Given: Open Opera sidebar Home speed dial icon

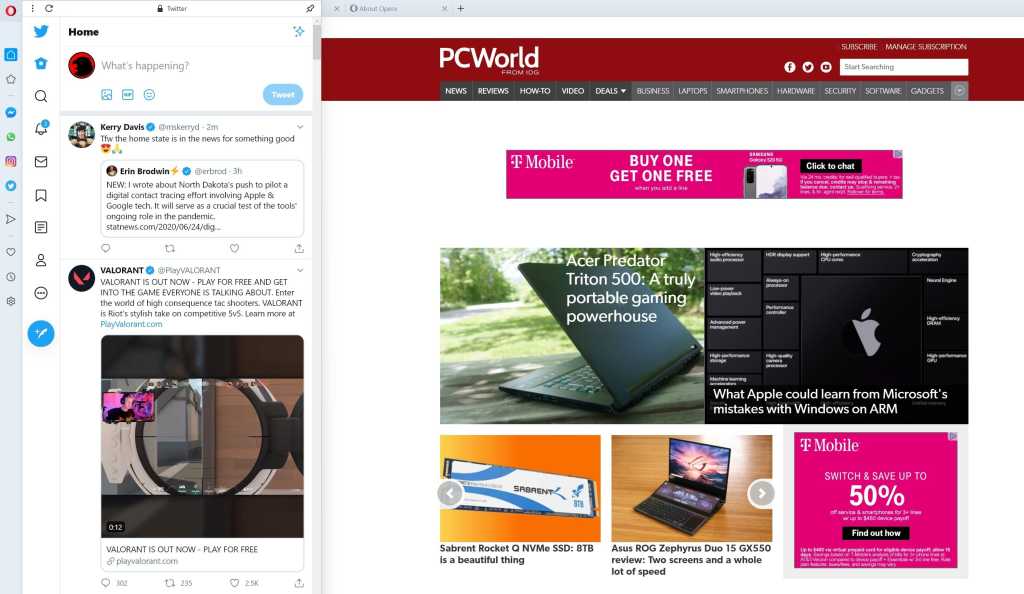Looking at the screenshot, I should click(10, 55).
